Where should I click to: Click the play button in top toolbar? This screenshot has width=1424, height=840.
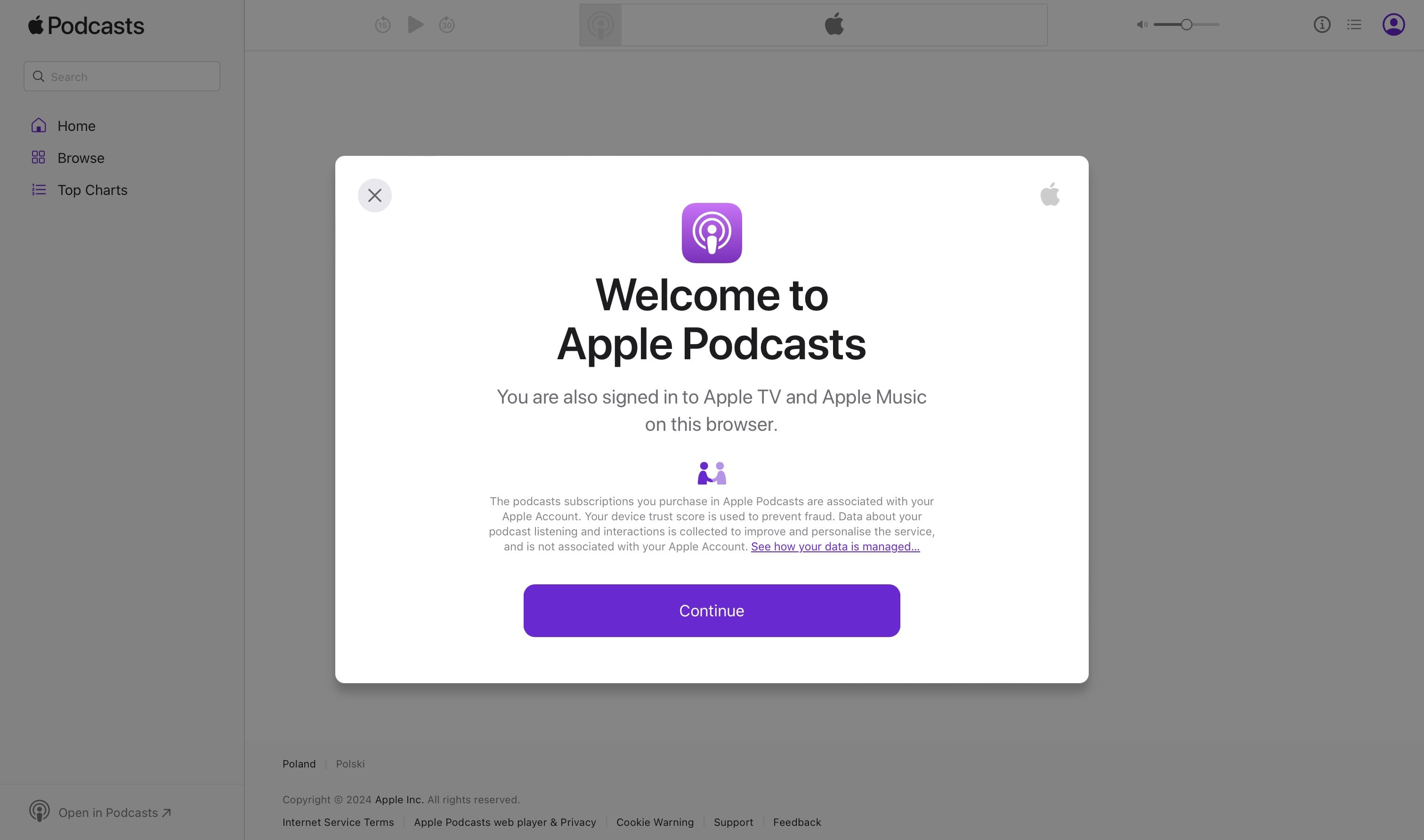[414, 24]
